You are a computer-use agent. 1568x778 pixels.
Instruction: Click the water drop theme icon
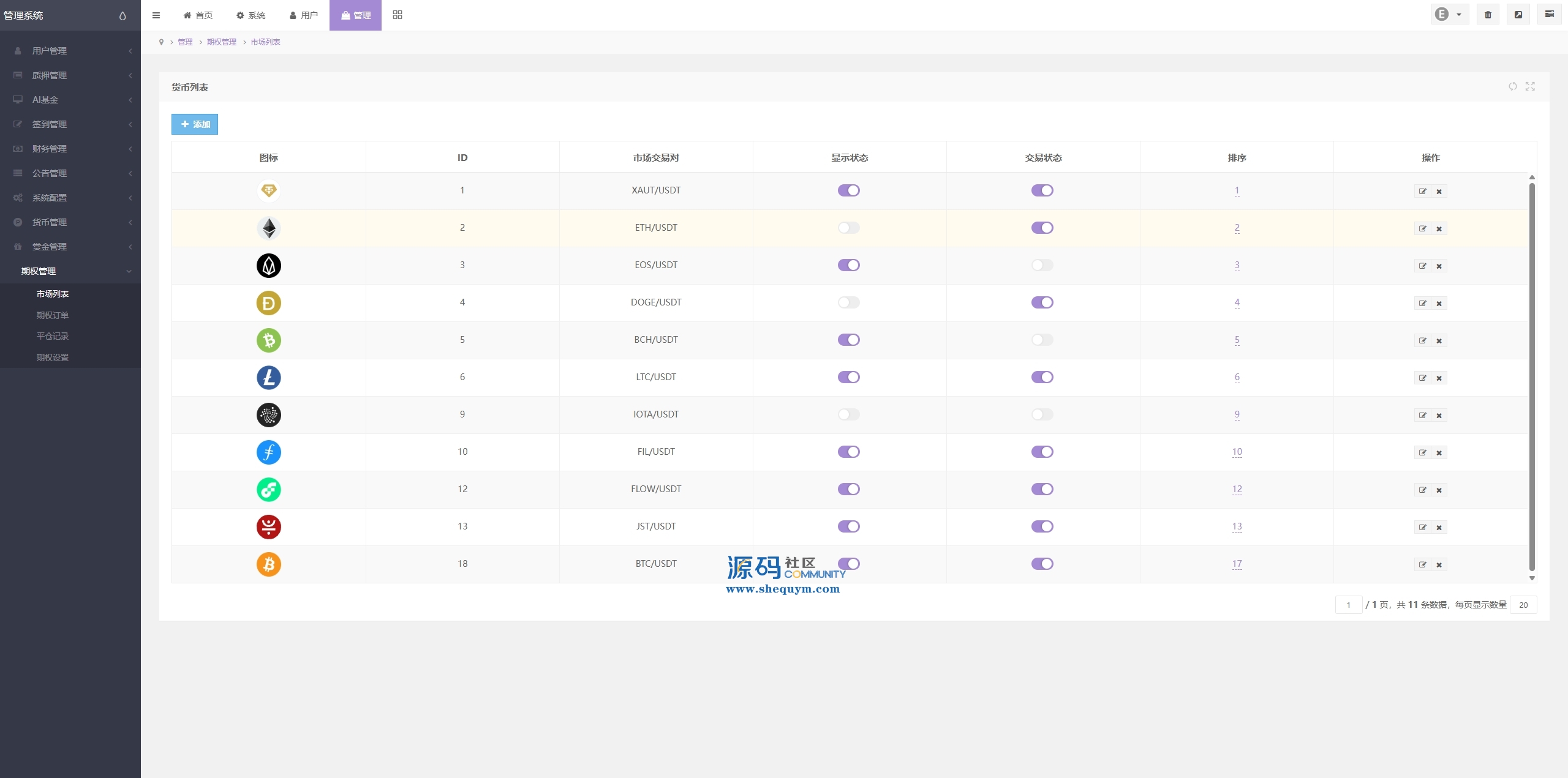(x=123, y=16)
